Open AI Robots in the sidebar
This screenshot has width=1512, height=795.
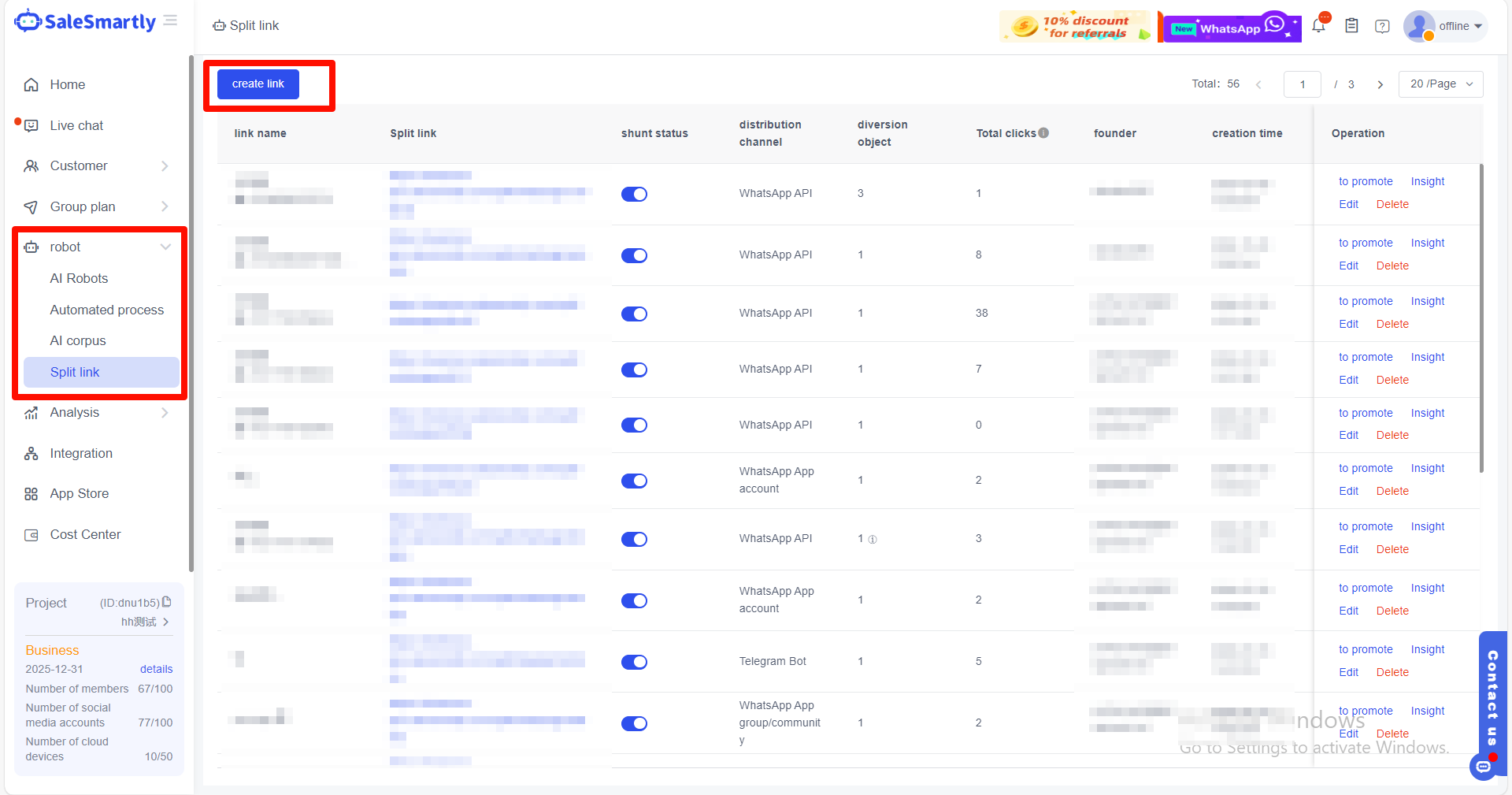coord(79,278)
